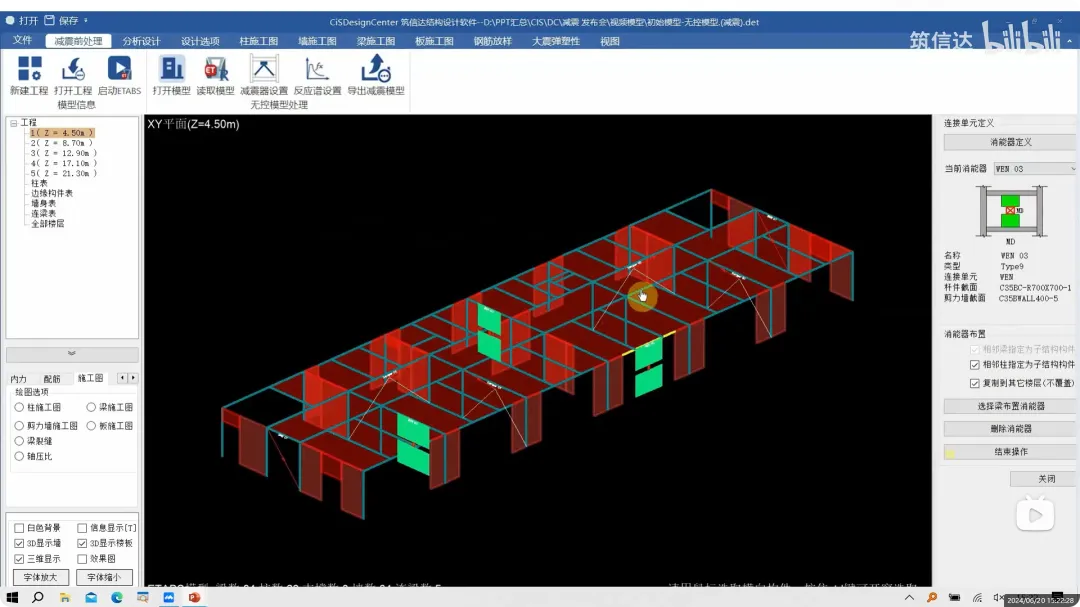Viewport: 1080px width, 607px height.
Task: Click the double-chevron bar under the tree
Action: point(72,353)
